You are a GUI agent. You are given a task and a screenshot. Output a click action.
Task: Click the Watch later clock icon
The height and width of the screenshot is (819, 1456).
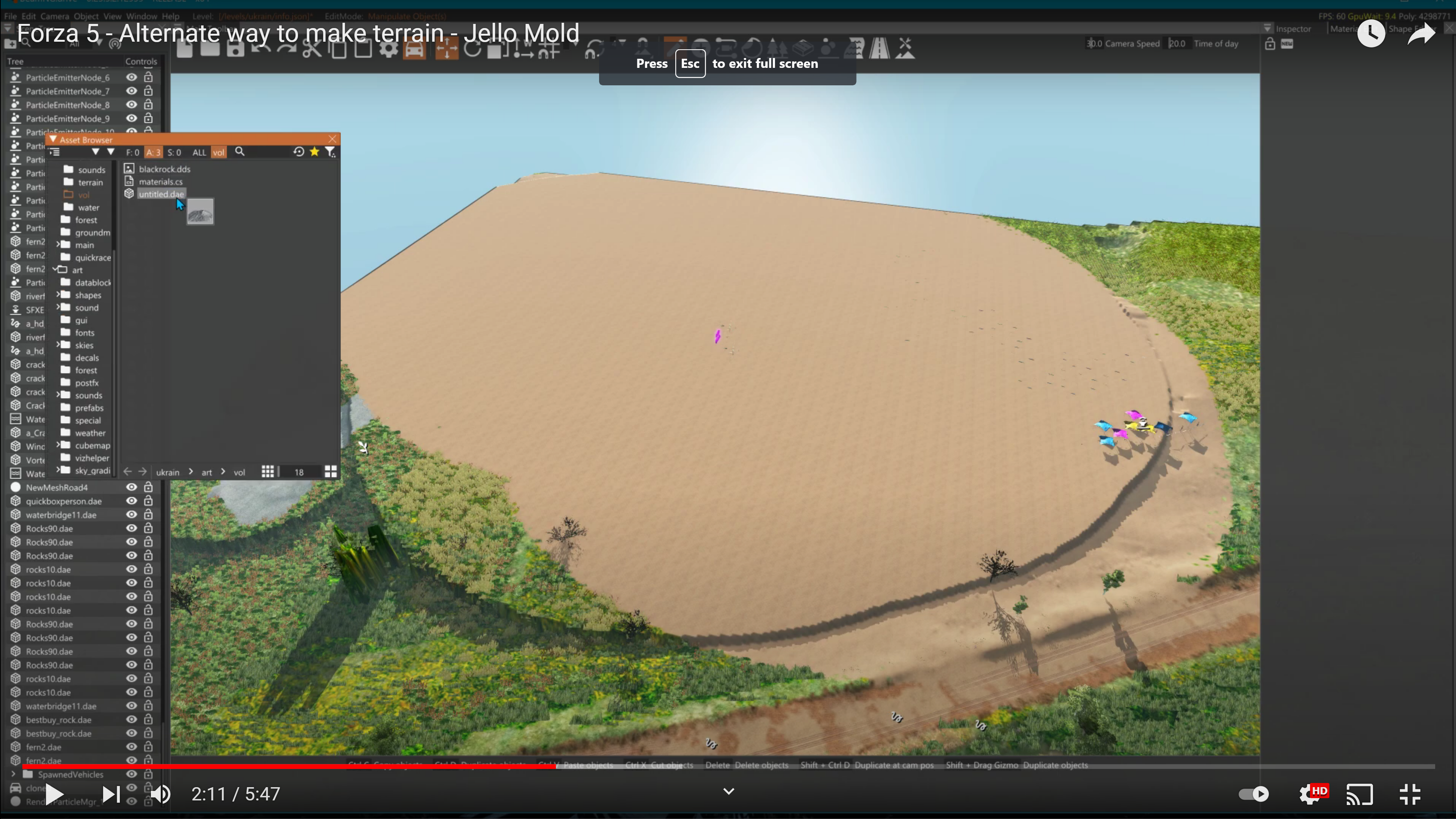1371,34
